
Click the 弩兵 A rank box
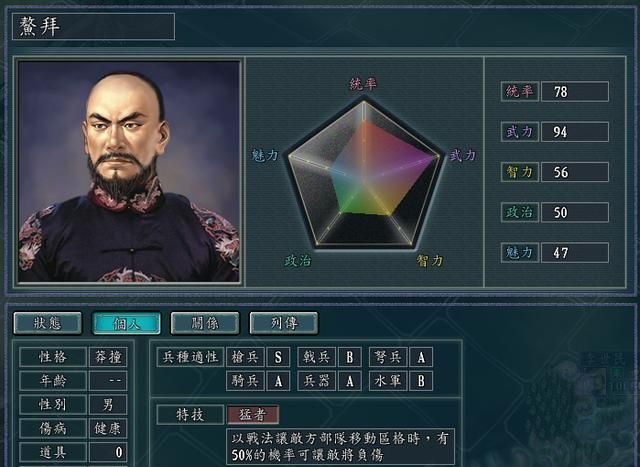coord(421,357)
